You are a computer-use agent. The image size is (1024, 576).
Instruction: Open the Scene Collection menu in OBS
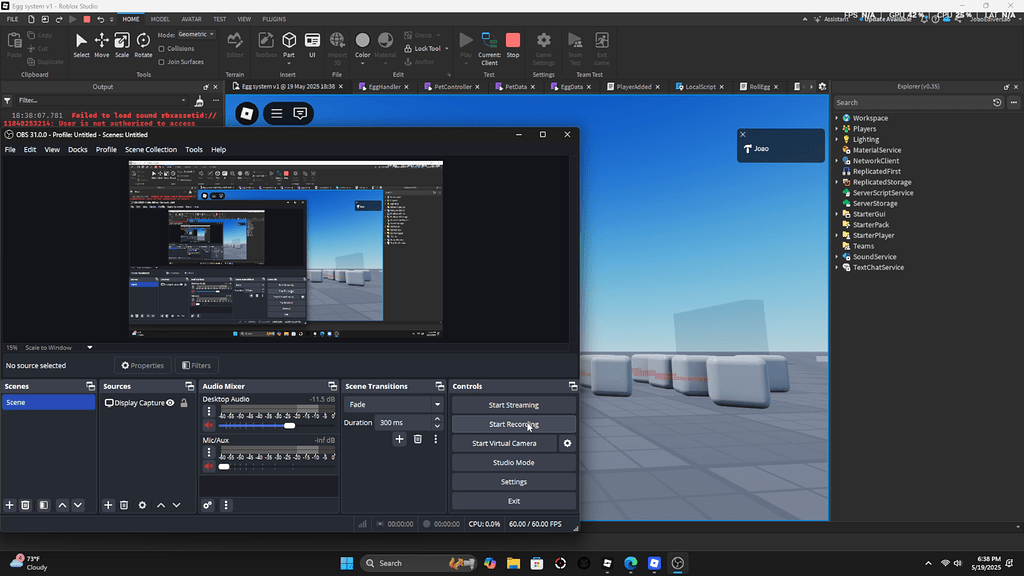pyautogui.click(x=150, y=149)
